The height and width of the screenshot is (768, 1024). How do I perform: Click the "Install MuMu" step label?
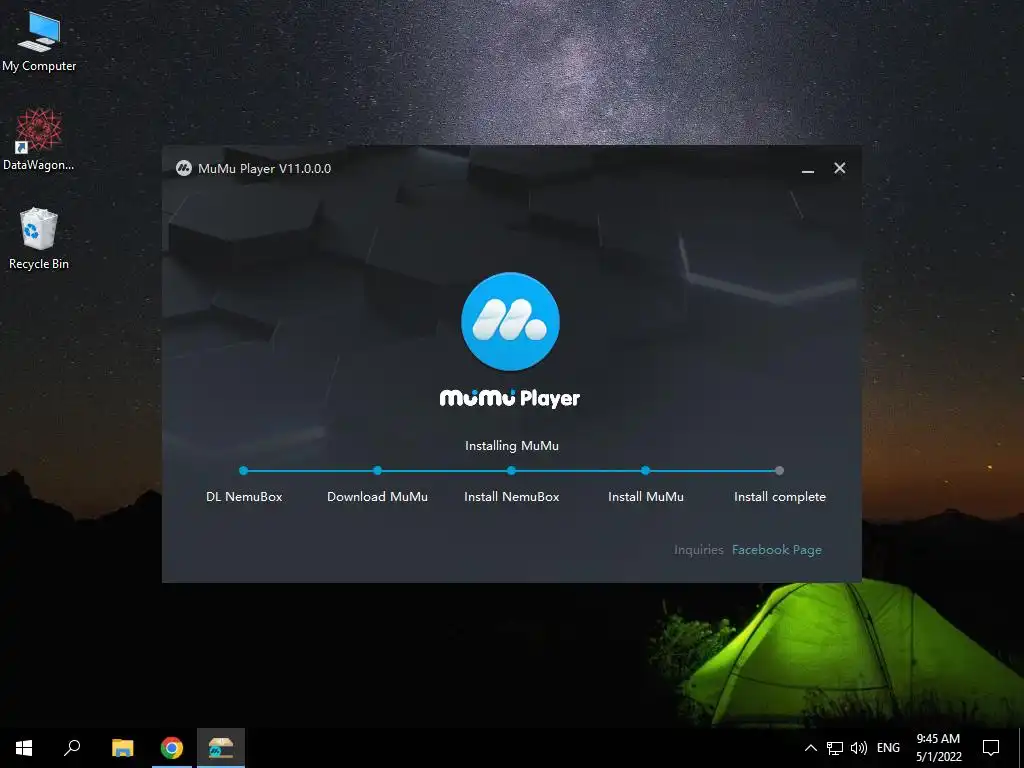coord(646,496)
